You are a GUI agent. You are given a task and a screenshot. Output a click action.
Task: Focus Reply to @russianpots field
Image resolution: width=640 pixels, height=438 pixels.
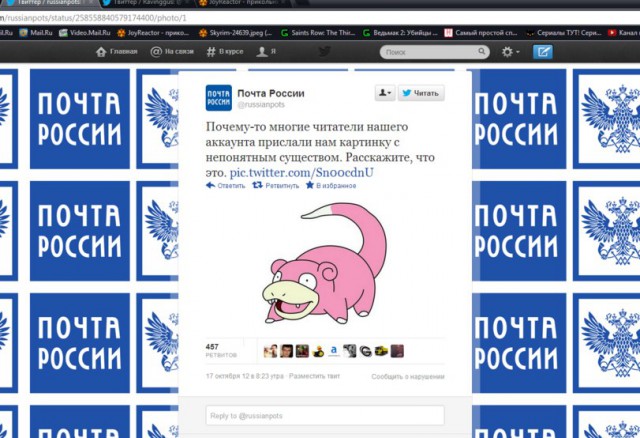[325, 416]
